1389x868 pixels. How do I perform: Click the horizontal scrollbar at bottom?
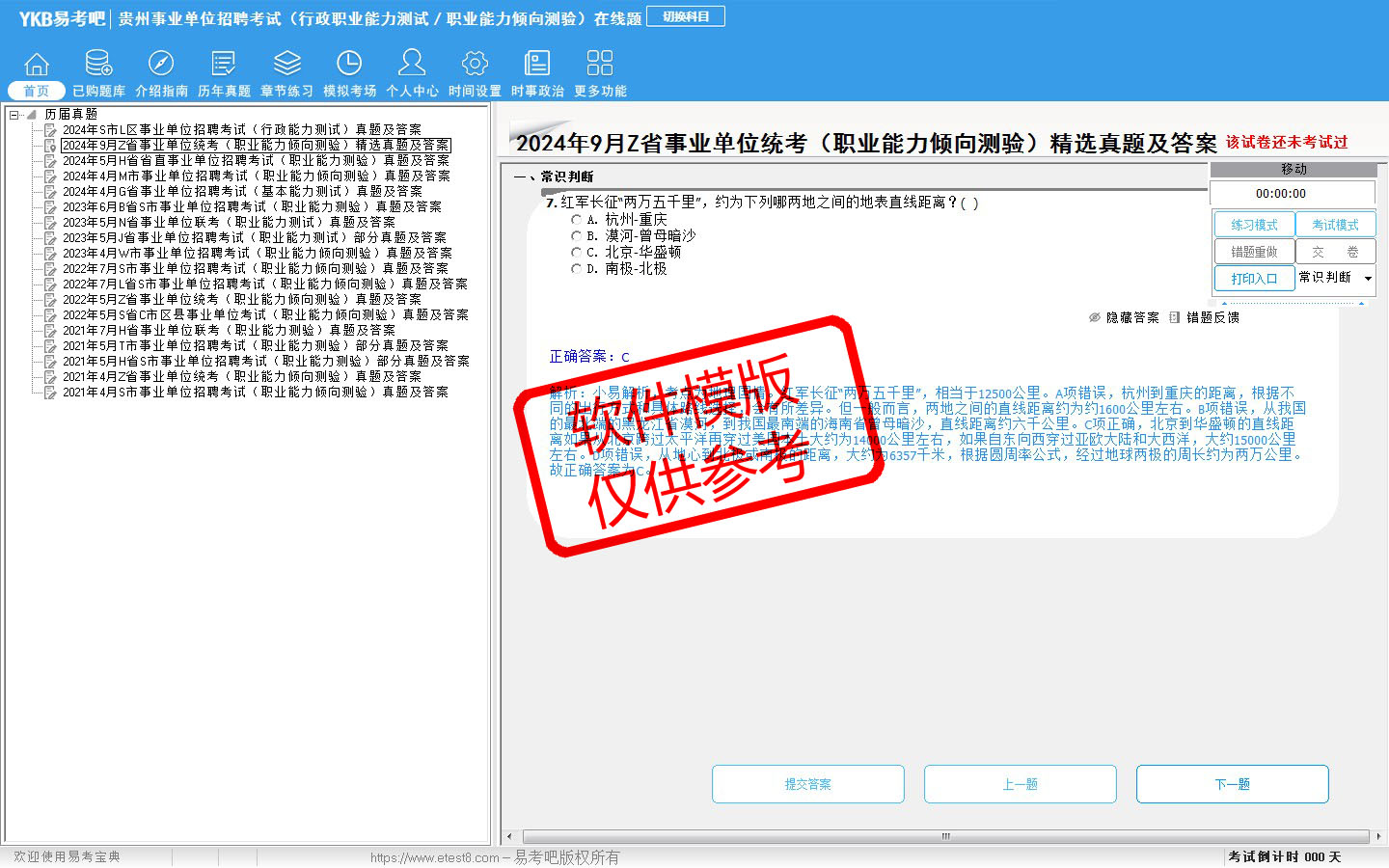pos(945,836)
